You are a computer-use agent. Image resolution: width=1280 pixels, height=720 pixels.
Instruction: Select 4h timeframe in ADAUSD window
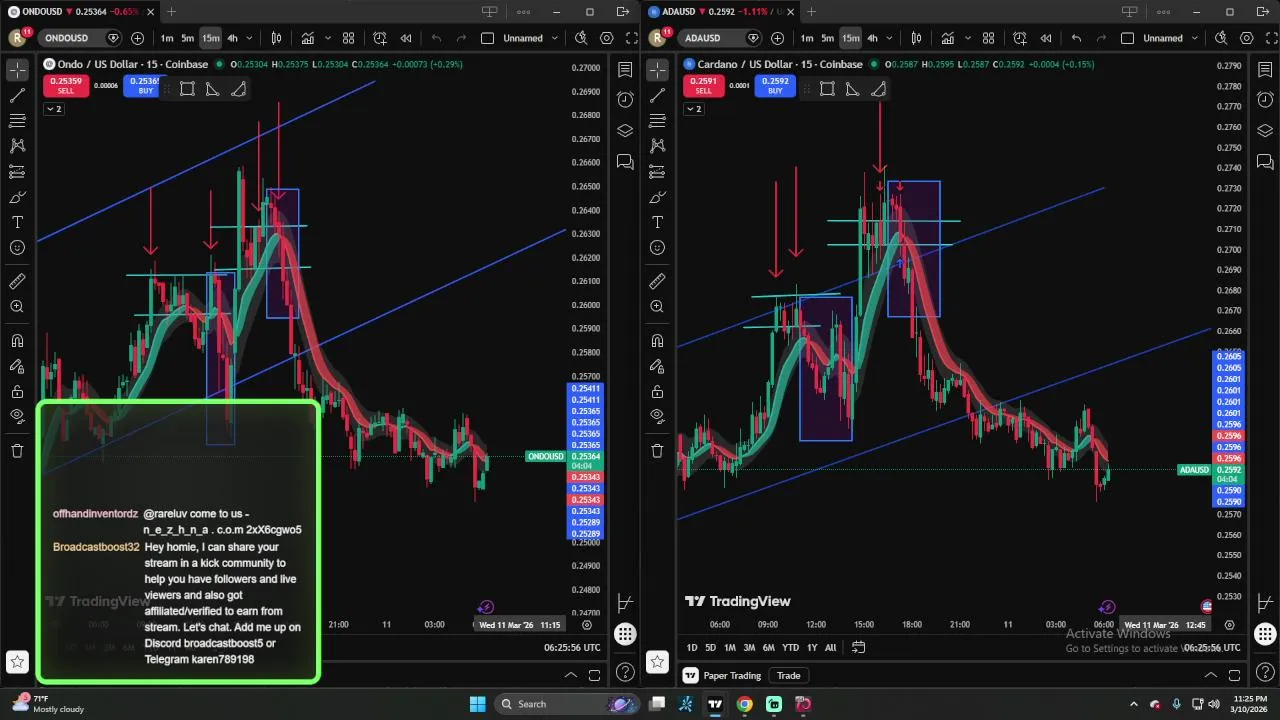point(872,38)
